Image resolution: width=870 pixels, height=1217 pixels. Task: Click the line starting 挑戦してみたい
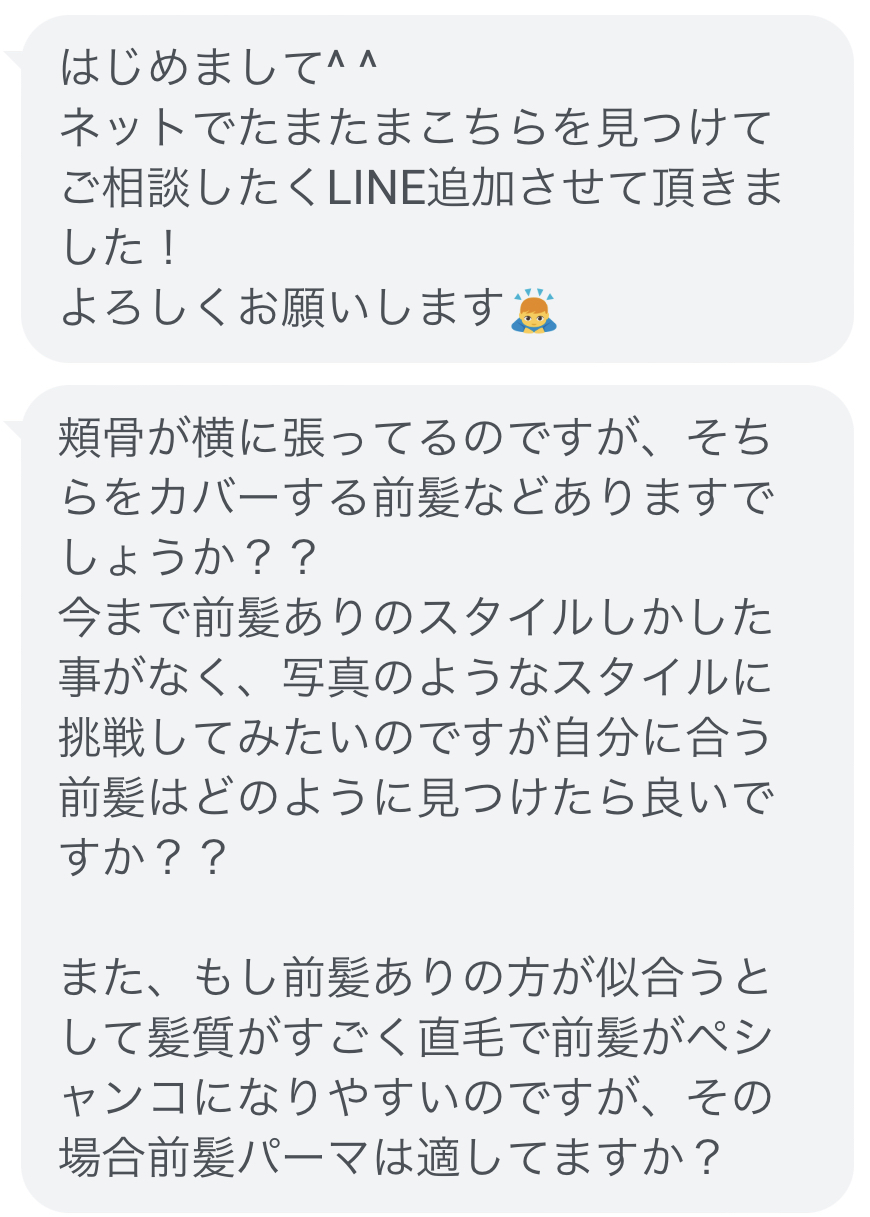418,740
